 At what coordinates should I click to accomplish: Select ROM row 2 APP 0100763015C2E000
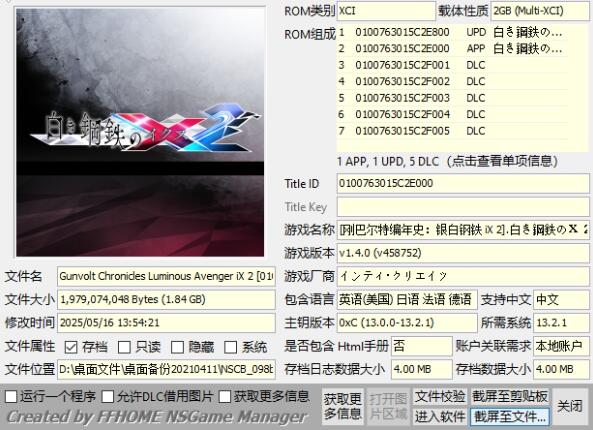click(452, 49)
